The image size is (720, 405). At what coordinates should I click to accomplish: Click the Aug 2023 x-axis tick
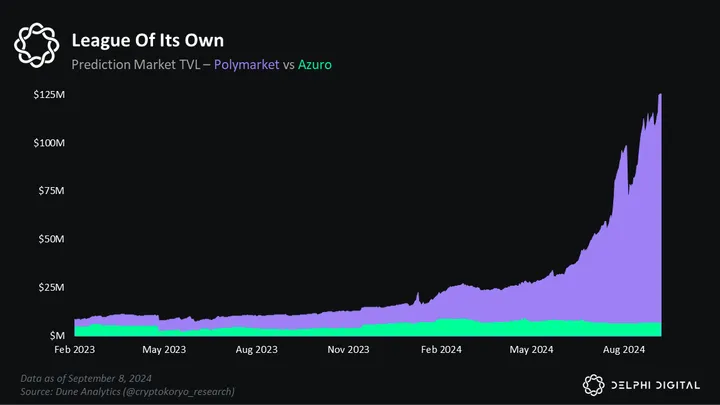pos(258,350)
